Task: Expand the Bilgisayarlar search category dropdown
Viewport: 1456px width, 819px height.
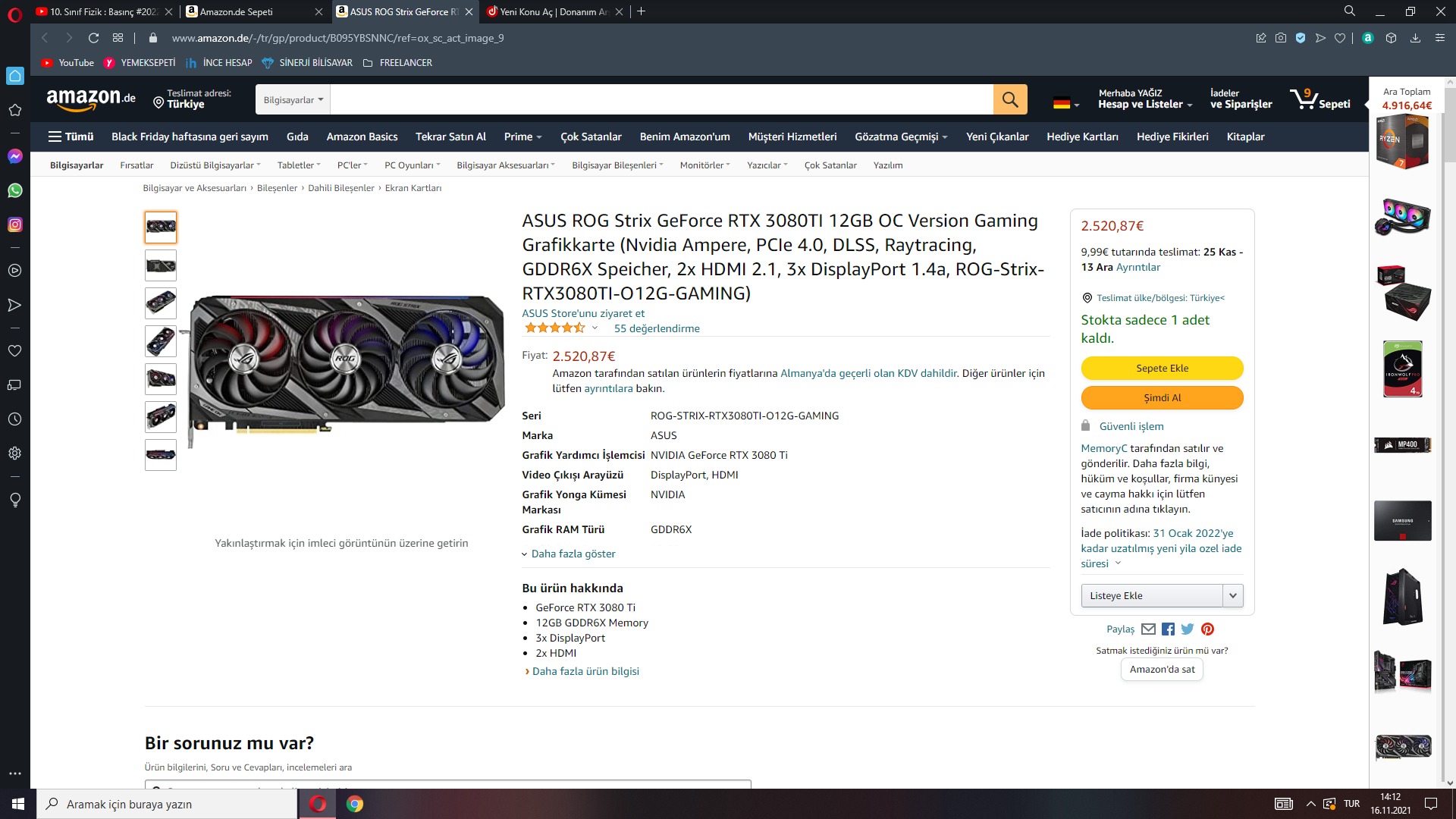Action: [x=293, y=99]
